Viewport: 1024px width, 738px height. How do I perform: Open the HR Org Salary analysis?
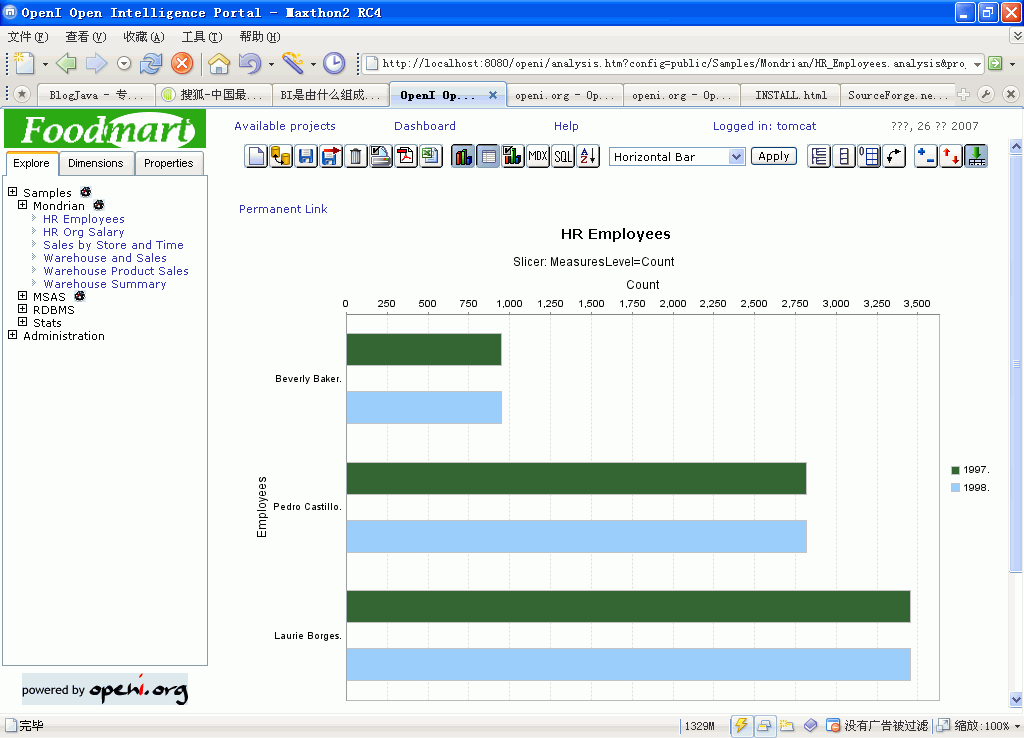(84, 232)
